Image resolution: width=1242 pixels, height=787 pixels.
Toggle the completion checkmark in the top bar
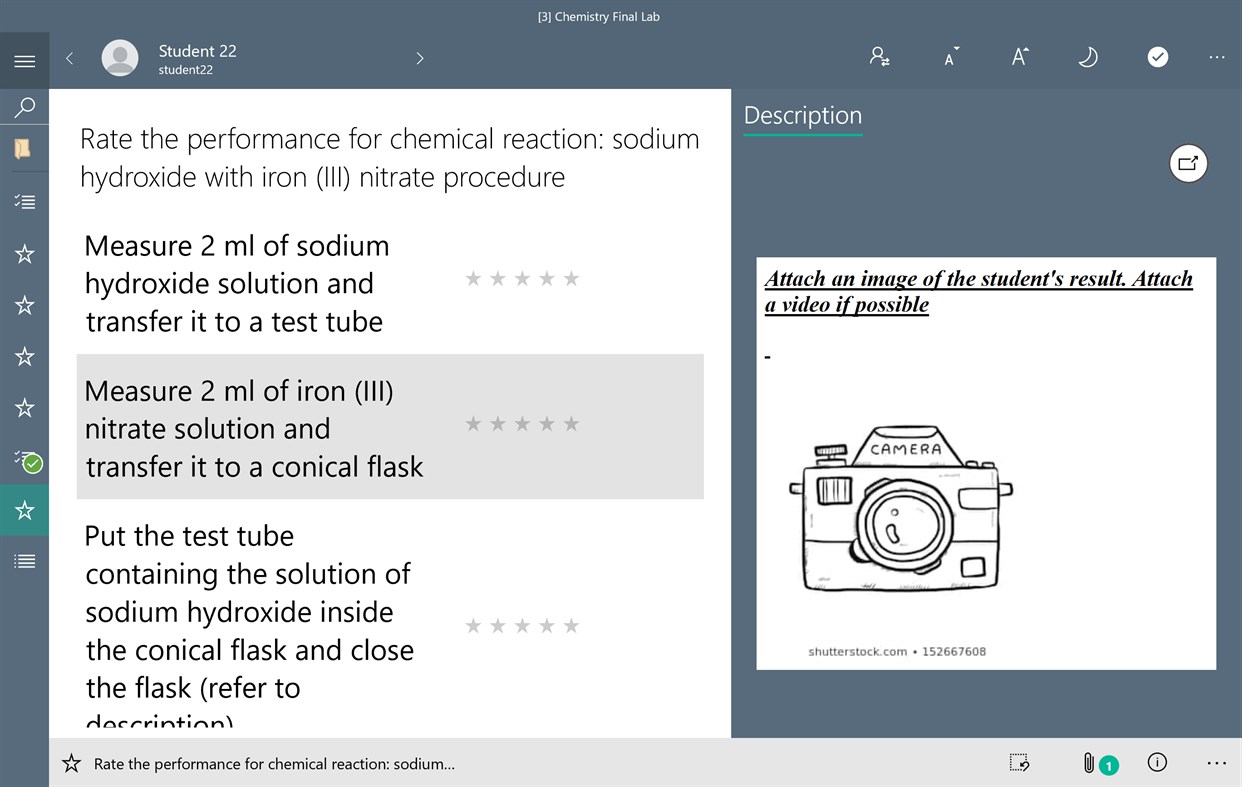pyautogui.click(x=1157, y=57)
